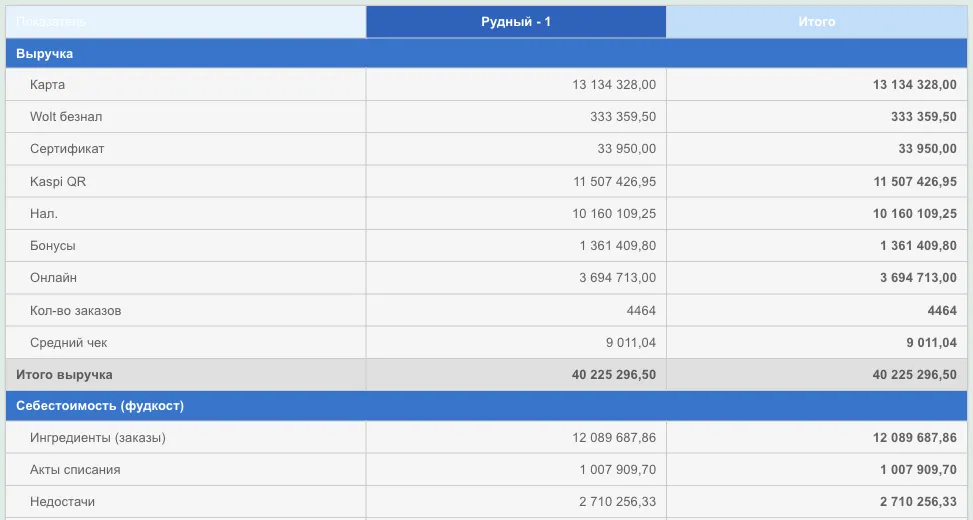Click the Онлайн row label

53,277
